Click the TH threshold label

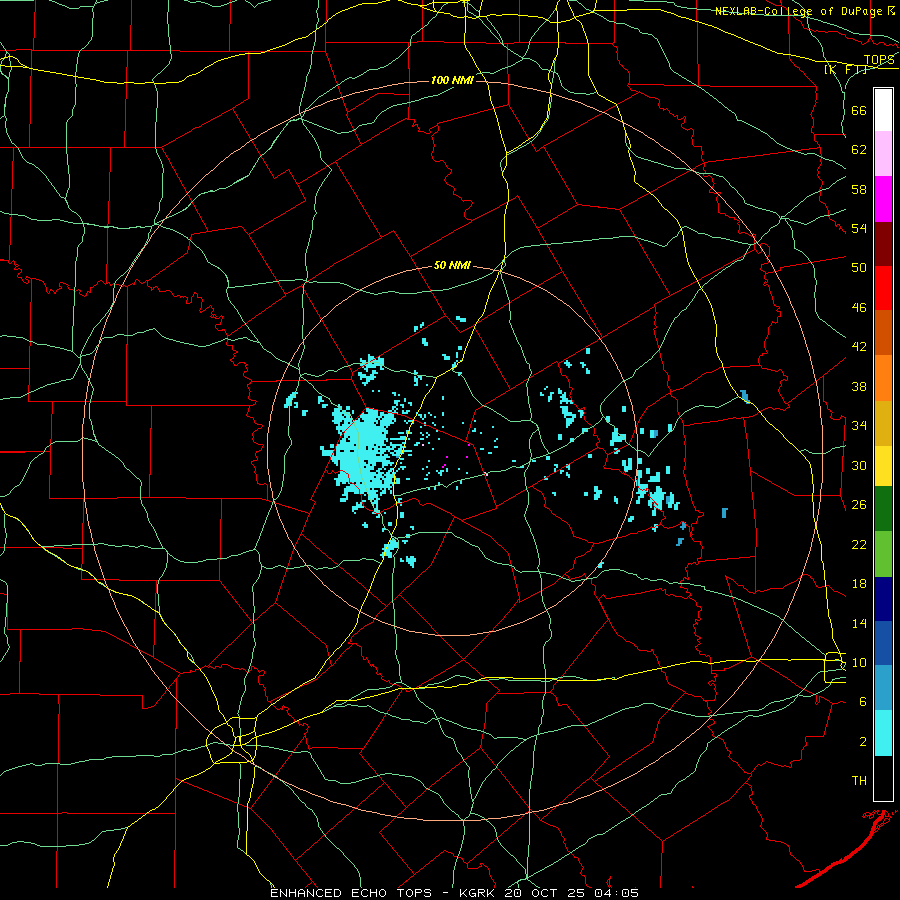click(x=859, y=781)
